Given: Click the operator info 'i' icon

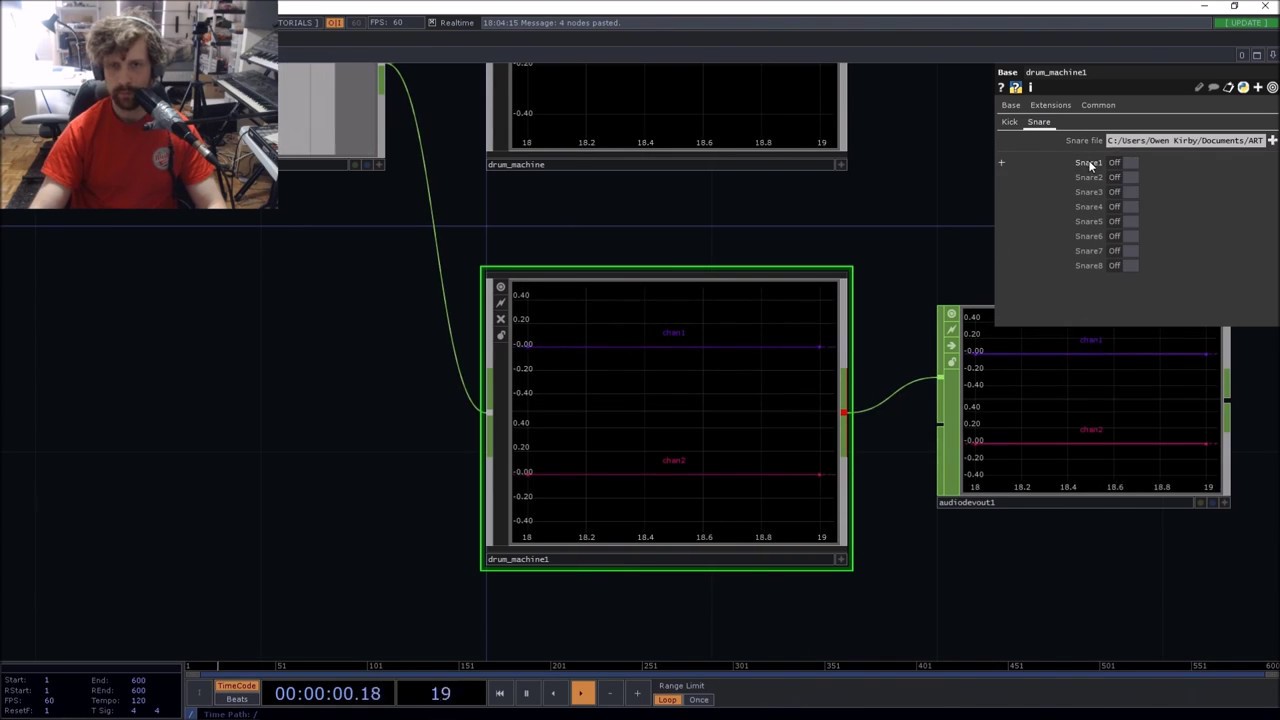Looking at the screenshot, I should pos(1030,88).
